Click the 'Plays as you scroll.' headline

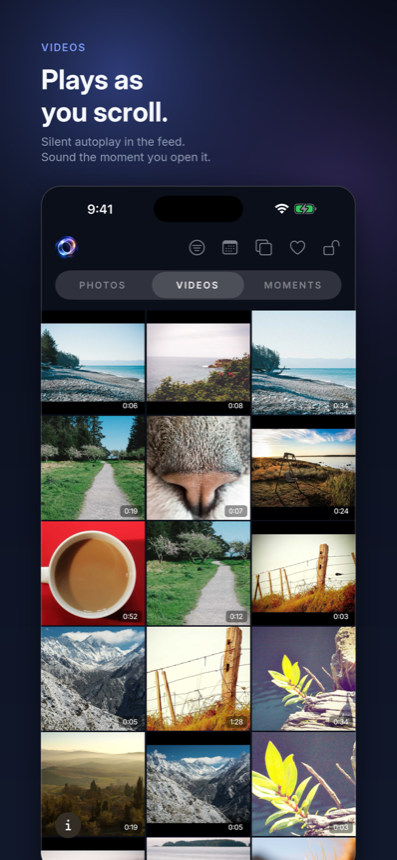(104, 97)
